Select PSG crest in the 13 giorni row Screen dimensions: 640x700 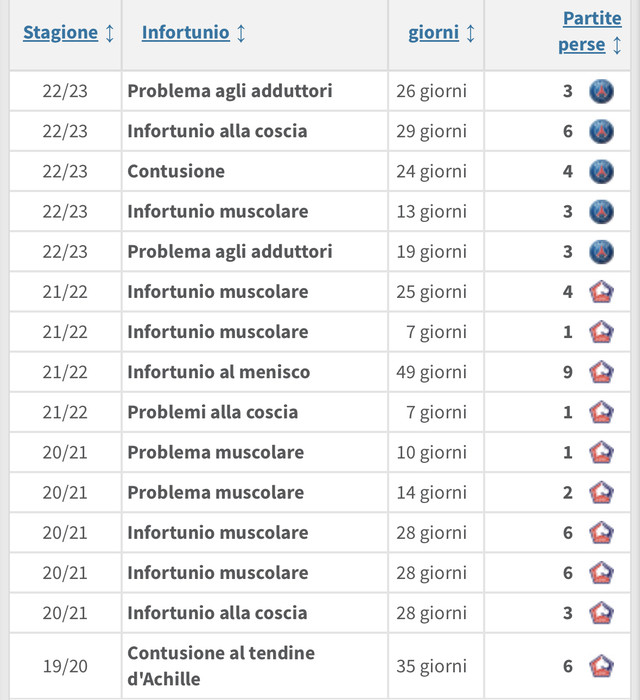coord(601,211)
